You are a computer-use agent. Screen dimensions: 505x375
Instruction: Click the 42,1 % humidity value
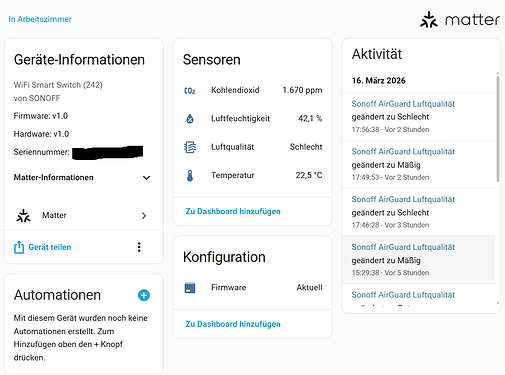(x=310, y=119)
